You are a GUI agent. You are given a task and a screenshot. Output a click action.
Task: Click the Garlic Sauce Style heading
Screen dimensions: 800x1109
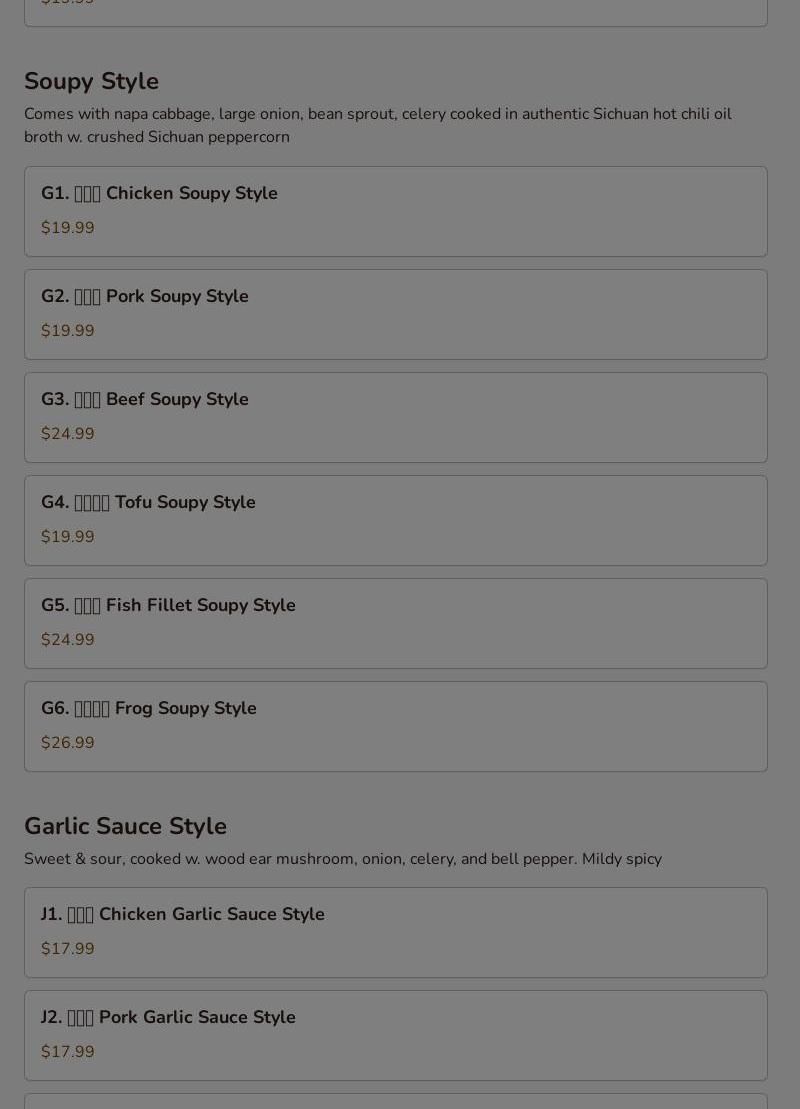pos(125,826)
